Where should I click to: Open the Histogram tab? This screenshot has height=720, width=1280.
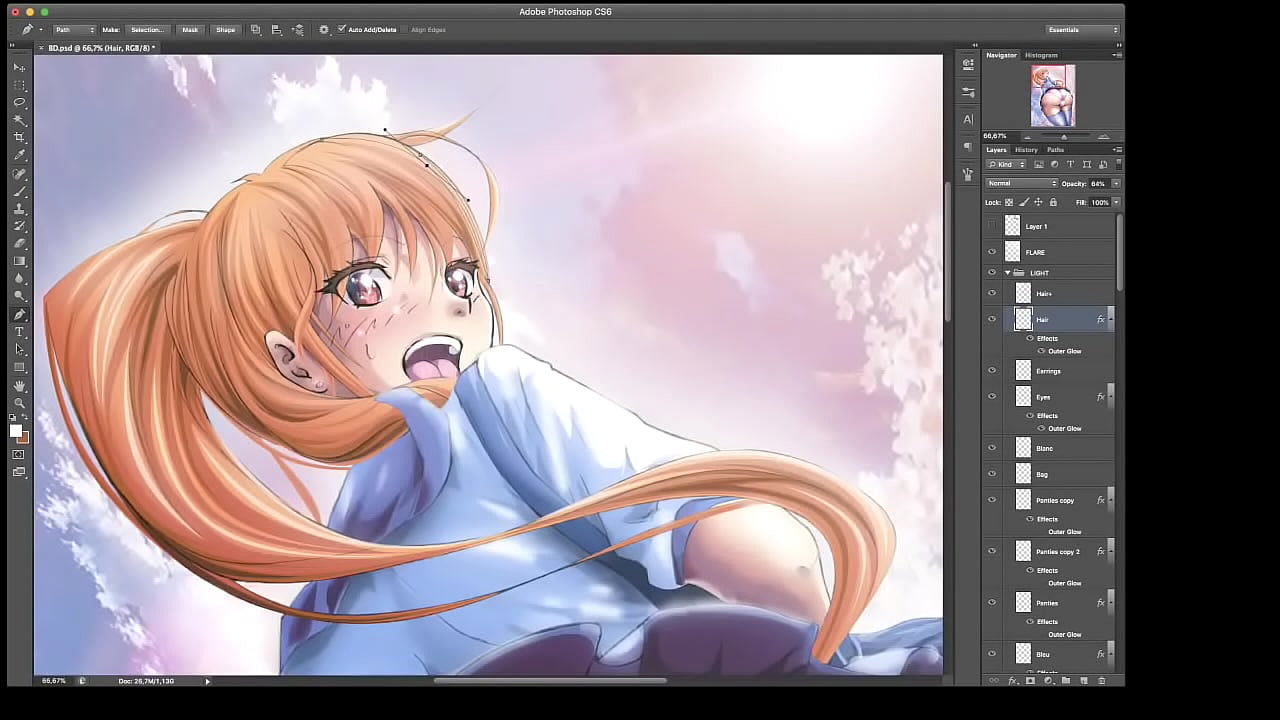(x=1041, y=55)
